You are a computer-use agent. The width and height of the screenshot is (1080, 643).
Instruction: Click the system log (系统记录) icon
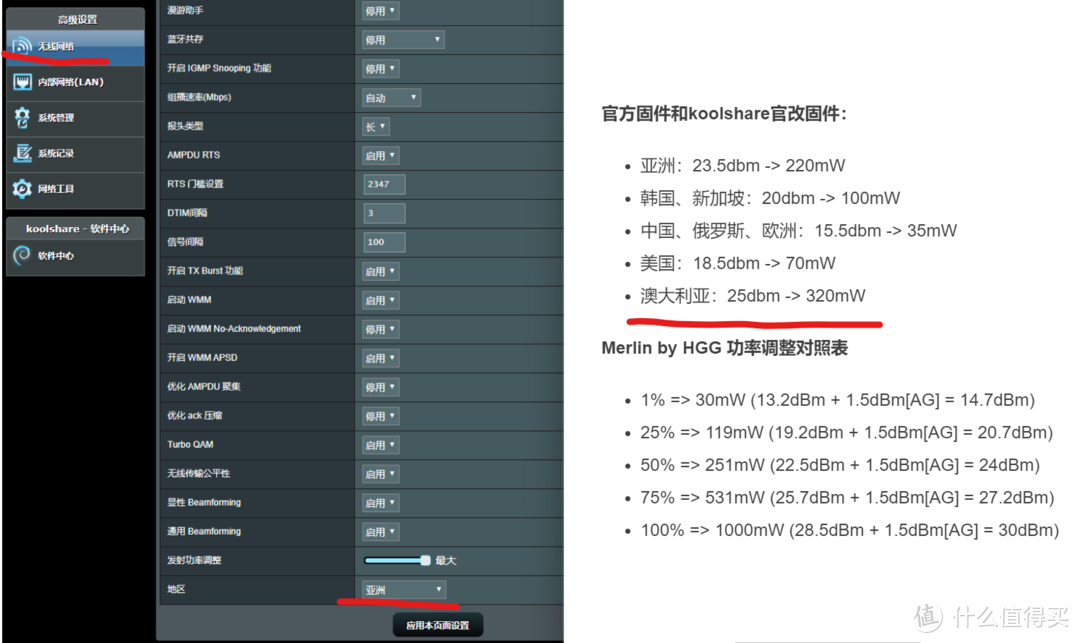point(22,153)
